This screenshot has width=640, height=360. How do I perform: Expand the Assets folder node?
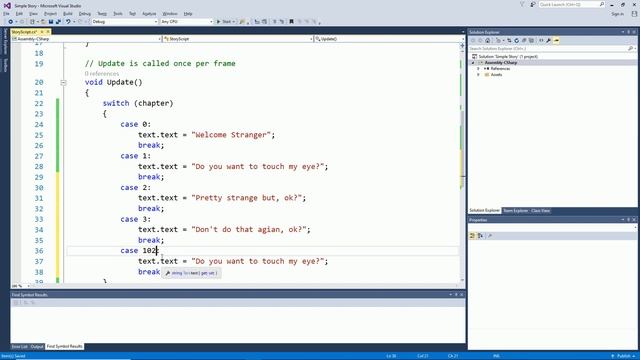479,75
